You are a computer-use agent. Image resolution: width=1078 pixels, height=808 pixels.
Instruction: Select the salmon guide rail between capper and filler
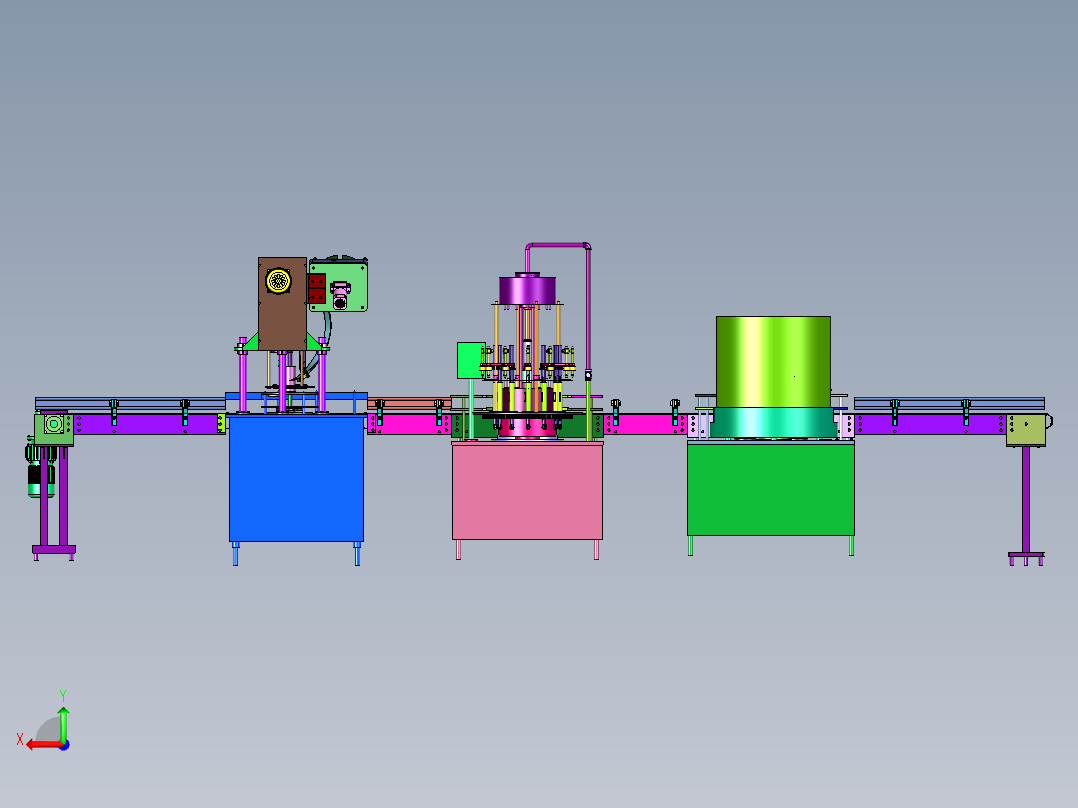pos(408,403)
